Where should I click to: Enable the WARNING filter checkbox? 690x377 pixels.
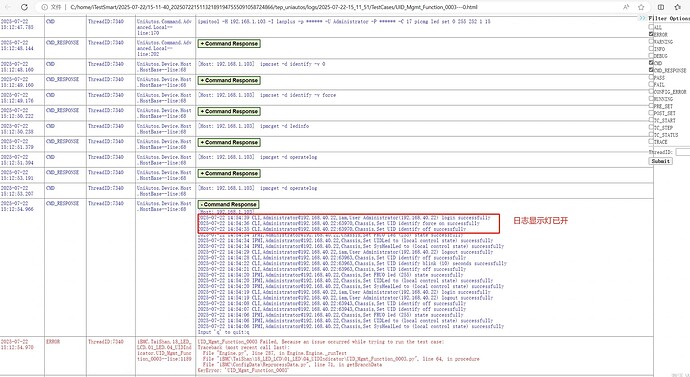click(651, 41)
